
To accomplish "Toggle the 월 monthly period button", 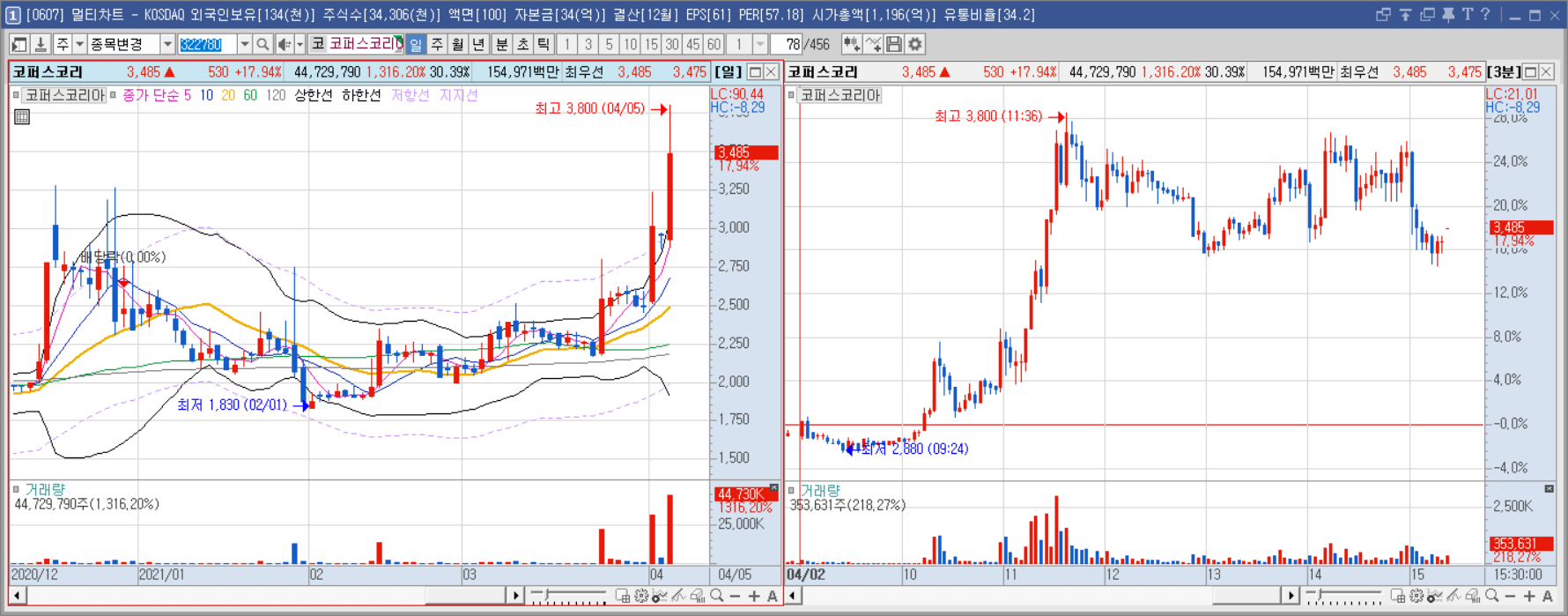I will click(458, 44).
